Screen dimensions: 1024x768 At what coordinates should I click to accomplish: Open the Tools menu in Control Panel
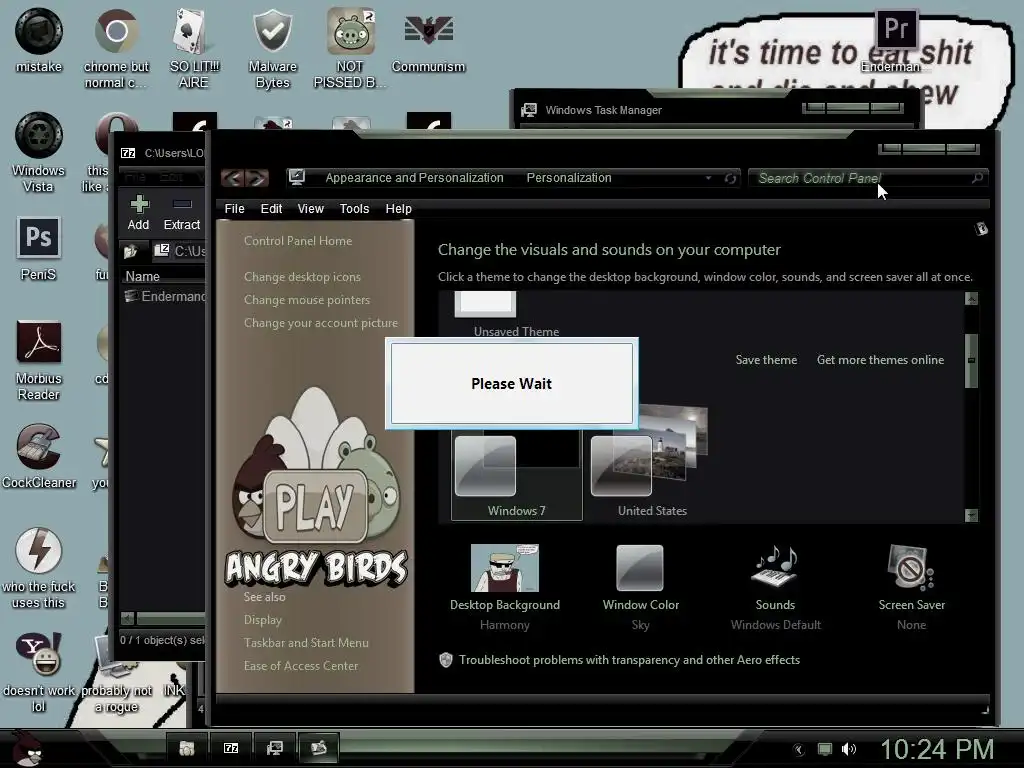[x=355, y=208]
